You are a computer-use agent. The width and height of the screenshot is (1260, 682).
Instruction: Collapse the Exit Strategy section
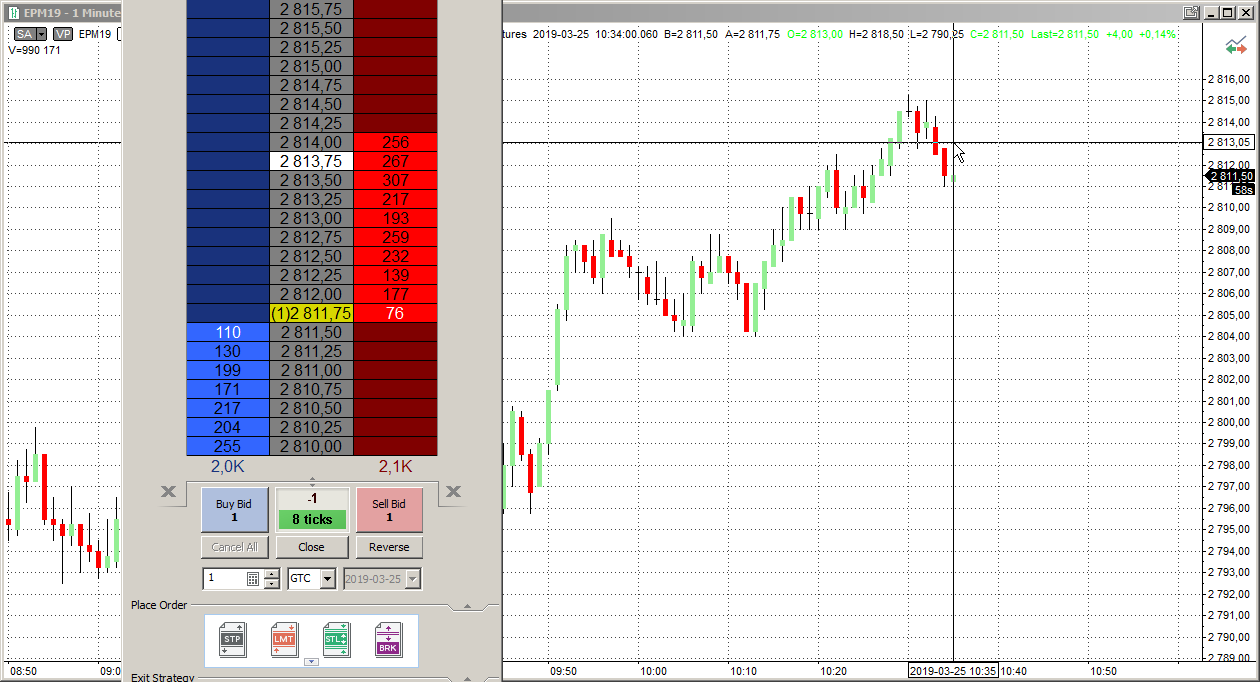coord(466,678)
